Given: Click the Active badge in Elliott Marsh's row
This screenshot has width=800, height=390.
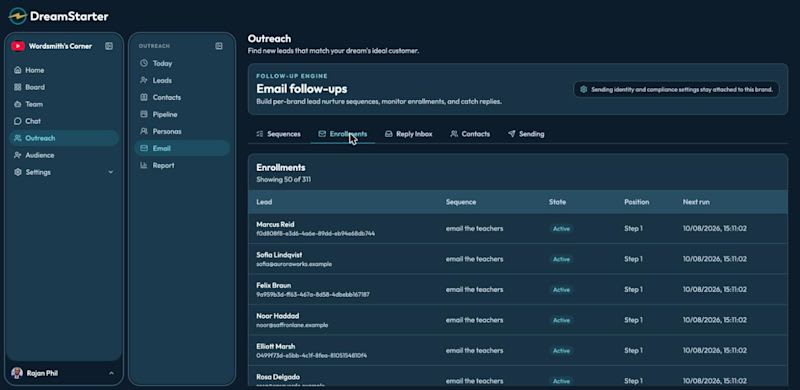Looking at the screenshot, I should (x=561, y=351).
